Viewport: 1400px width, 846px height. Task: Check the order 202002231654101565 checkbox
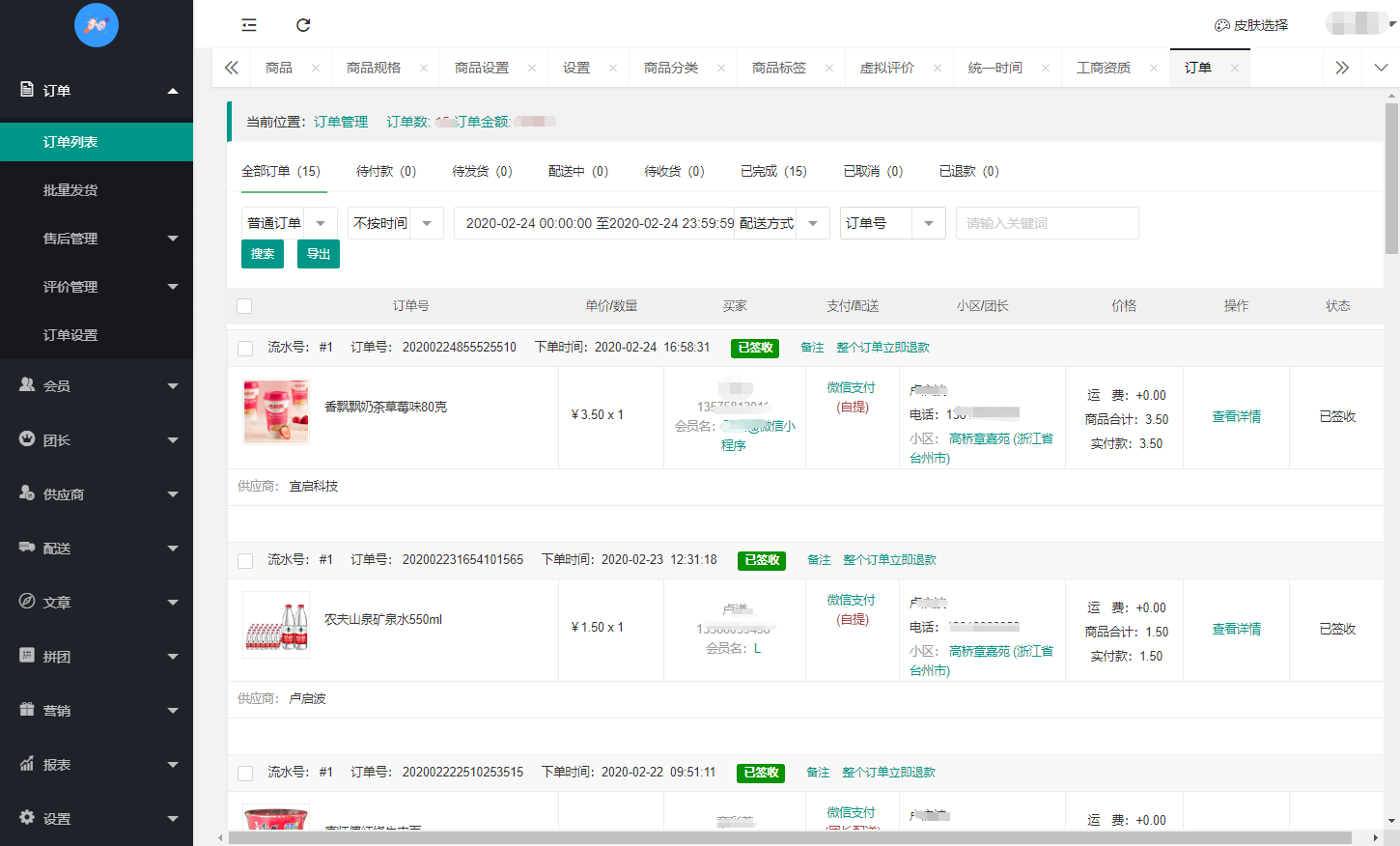(245, 561)
